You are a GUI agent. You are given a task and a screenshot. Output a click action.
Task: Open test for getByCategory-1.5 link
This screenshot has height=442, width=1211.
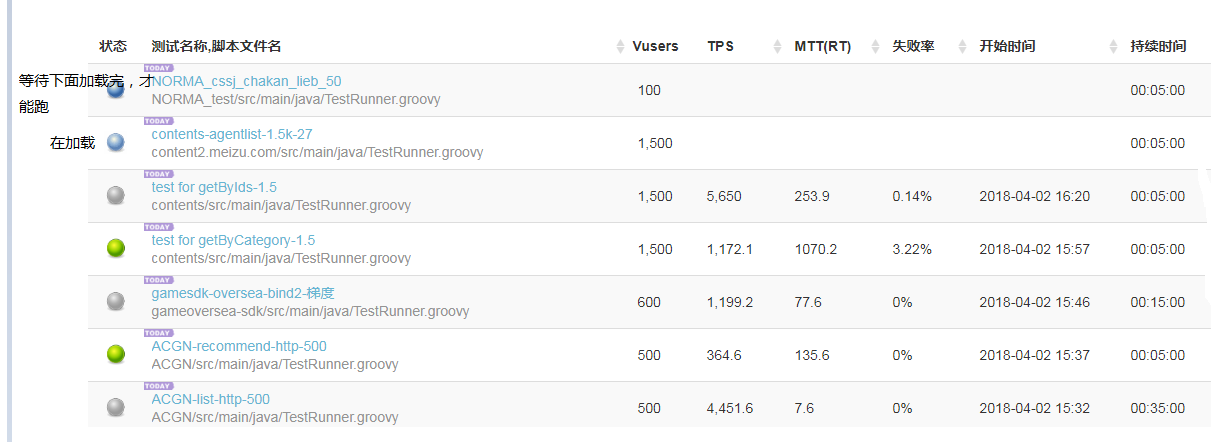tap(233, 240)
